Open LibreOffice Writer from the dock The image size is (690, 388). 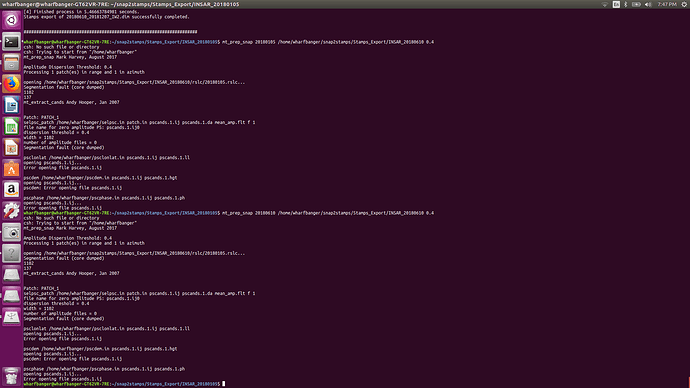11,105
